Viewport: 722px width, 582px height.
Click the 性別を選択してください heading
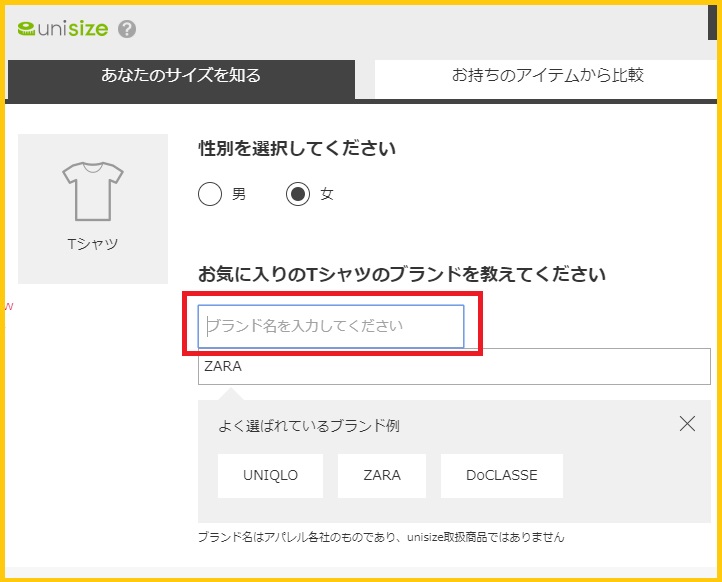pos(297,149)
